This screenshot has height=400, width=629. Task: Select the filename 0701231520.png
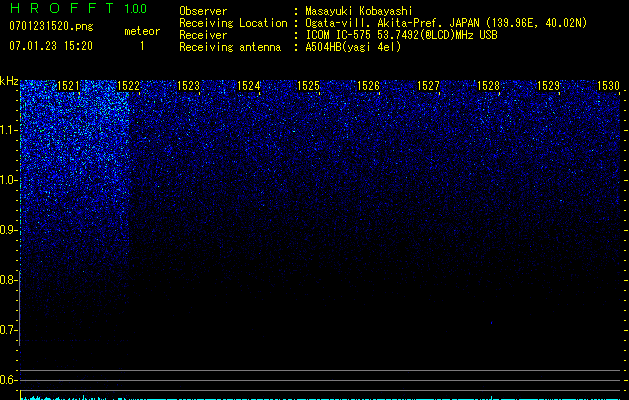[51, 26]
